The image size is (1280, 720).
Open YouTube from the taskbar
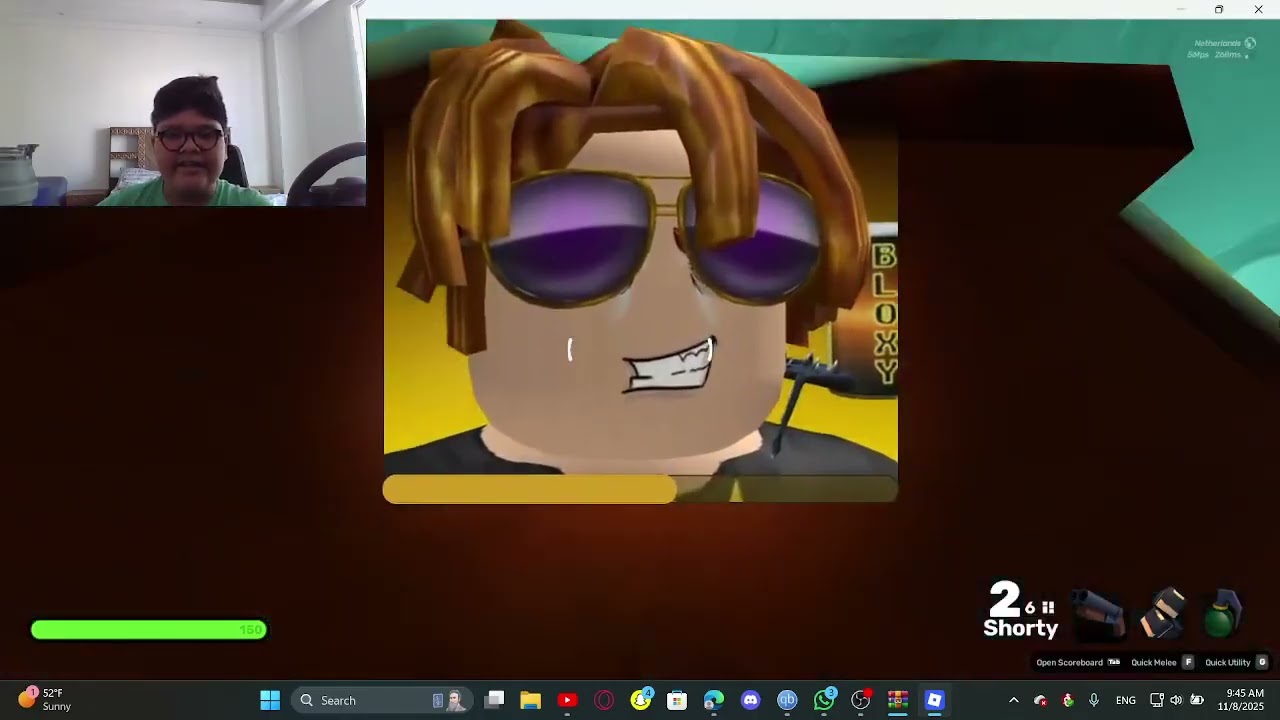pos(567,700)
